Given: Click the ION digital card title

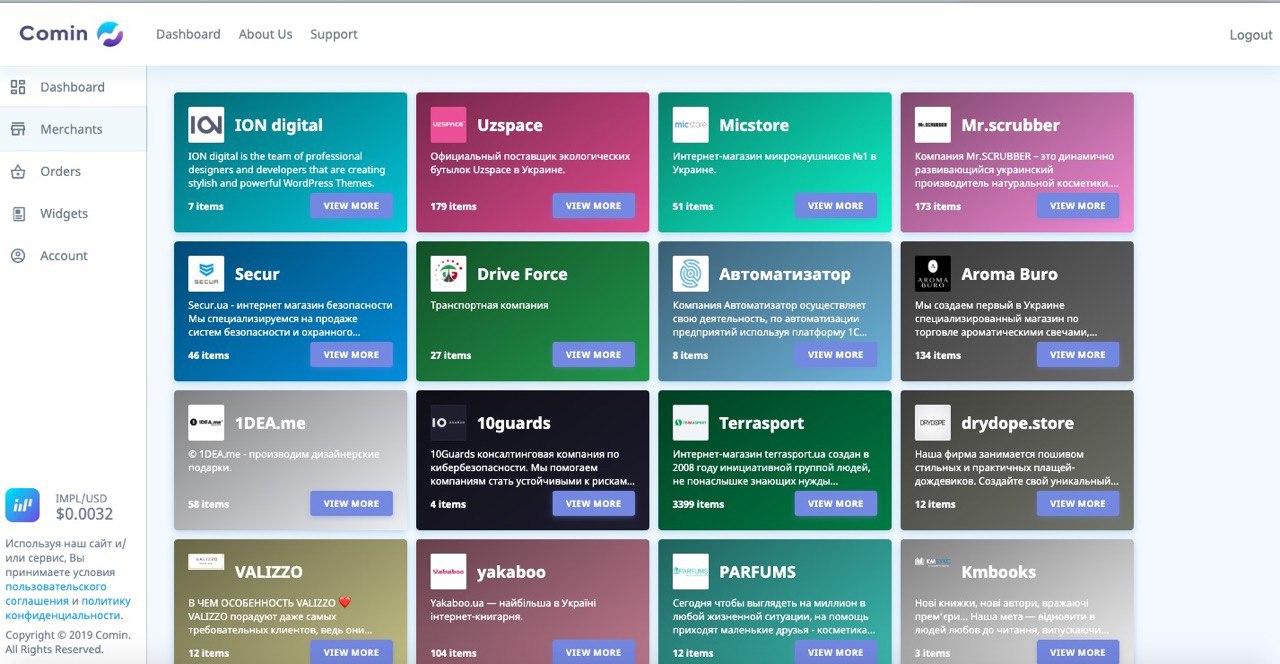Looking at the screenshot, I should point(279,125).
